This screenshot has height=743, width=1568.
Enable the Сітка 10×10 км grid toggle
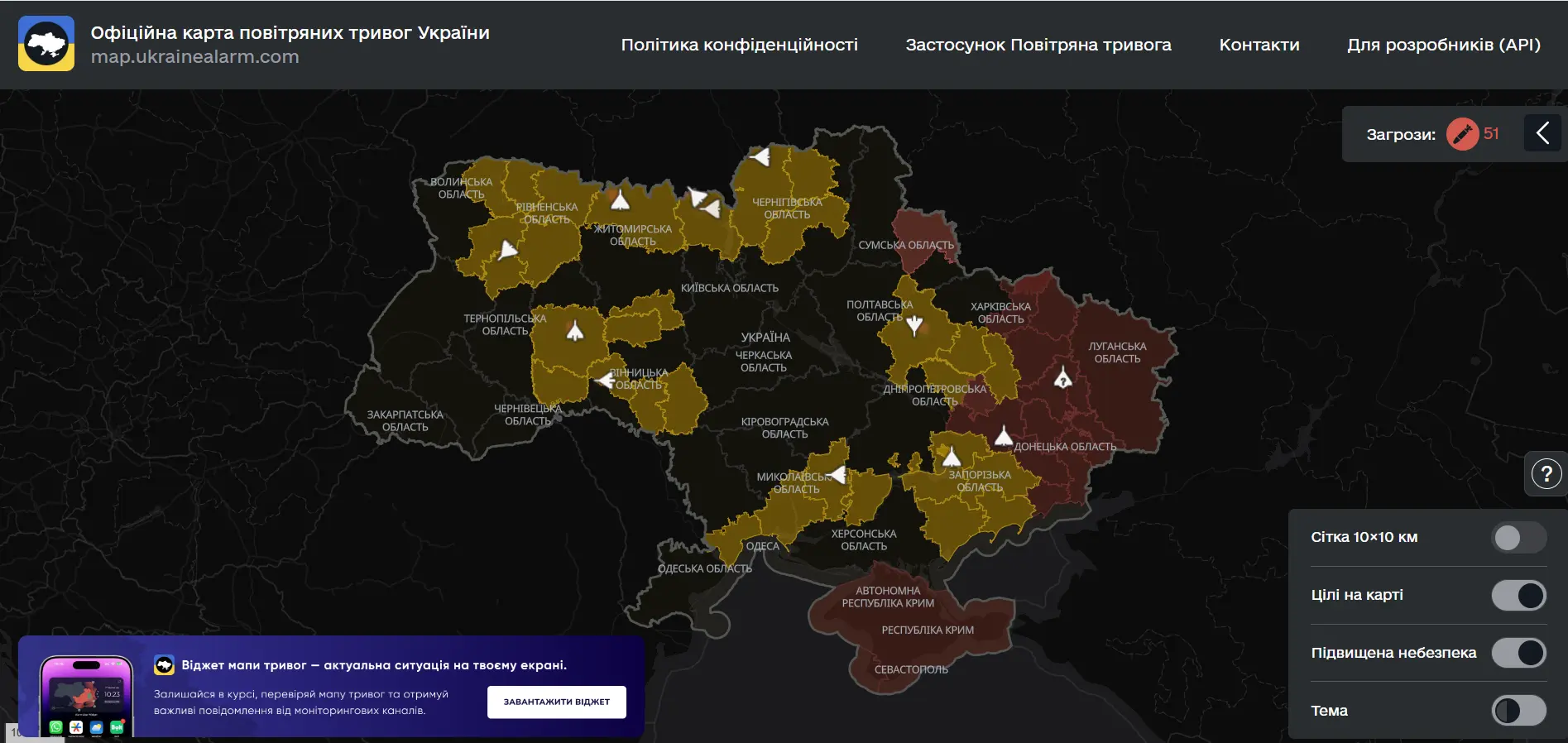1518,538
